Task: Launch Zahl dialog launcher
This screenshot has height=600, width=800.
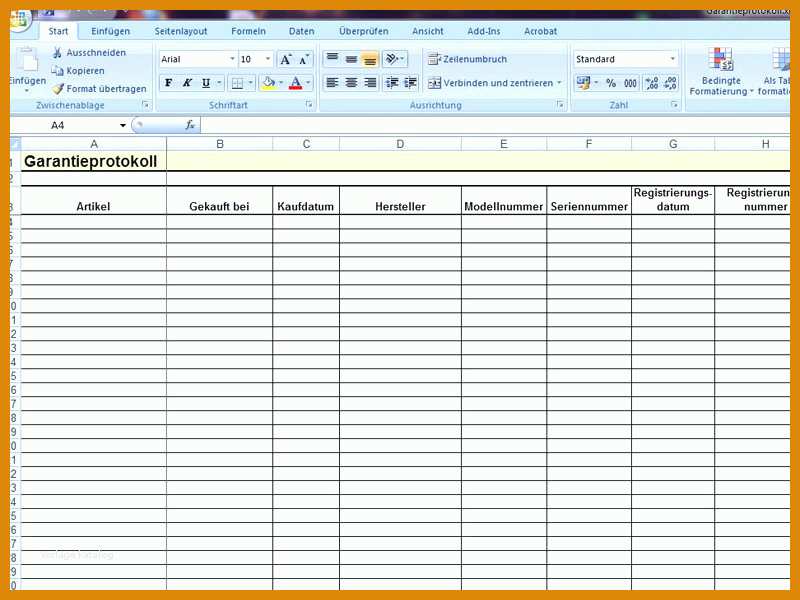Action: pyautogui.click(x=674, y=105)
